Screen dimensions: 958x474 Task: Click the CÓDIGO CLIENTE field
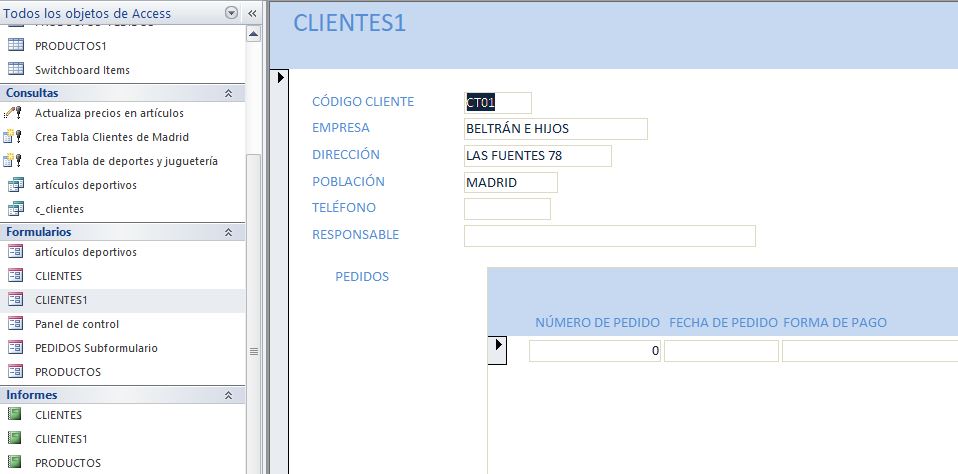498,103
